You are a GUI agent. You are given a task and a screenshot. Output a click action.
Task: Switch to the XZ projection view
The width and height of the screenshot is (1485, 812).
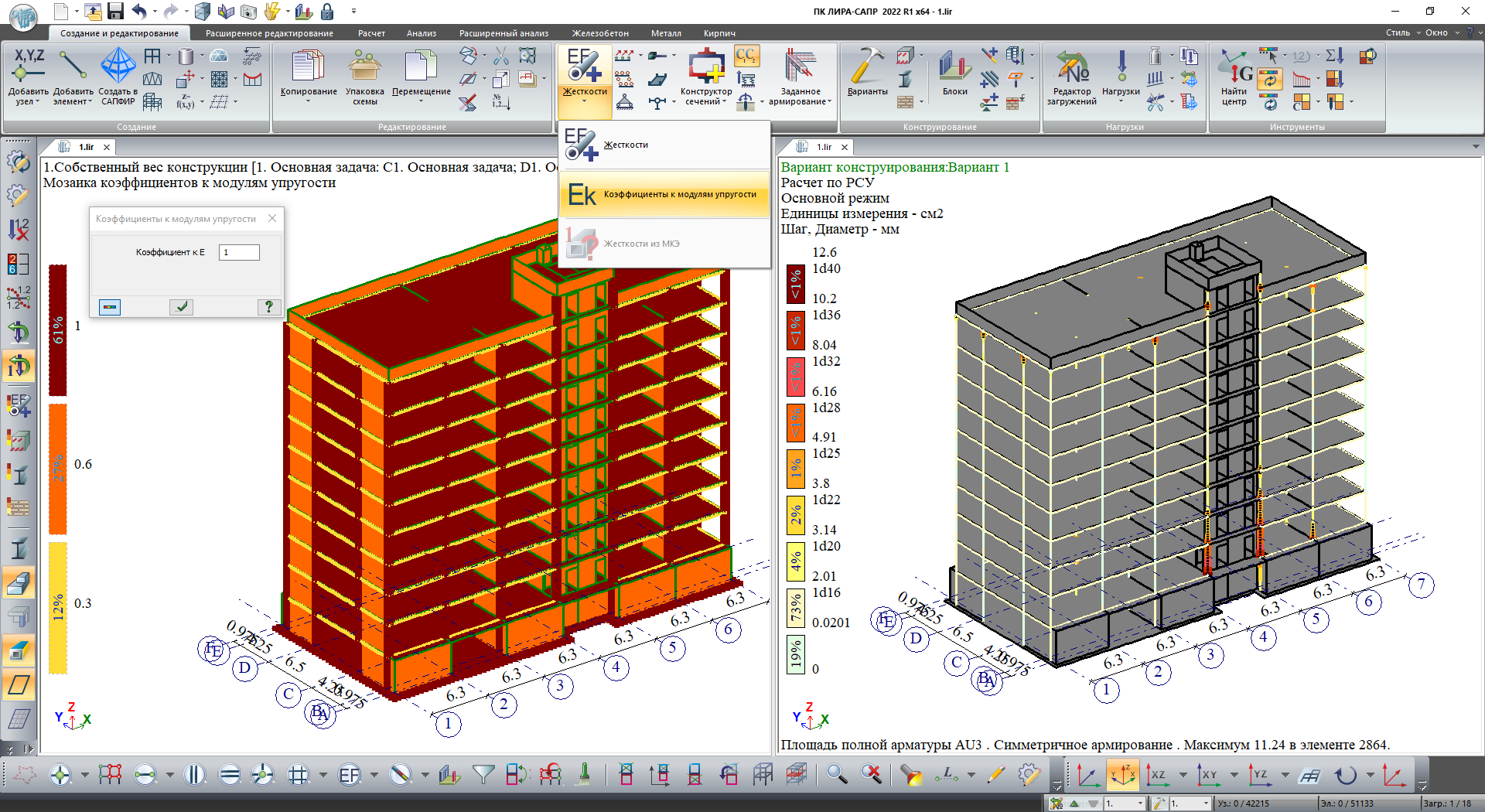point(1158,775)
